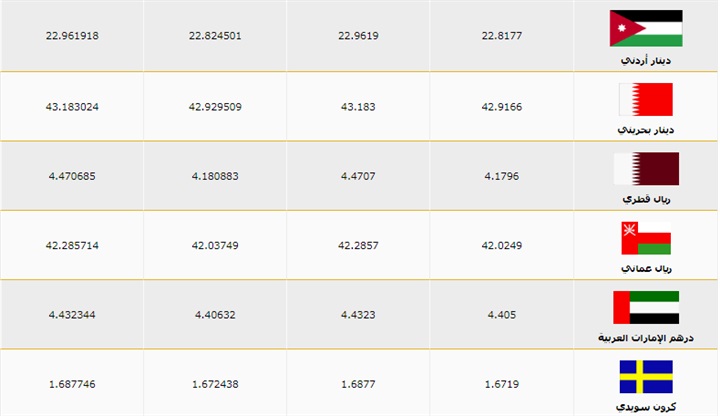Click the Jordan flag icon
720x416 pixels.
[x=645, y=28]
